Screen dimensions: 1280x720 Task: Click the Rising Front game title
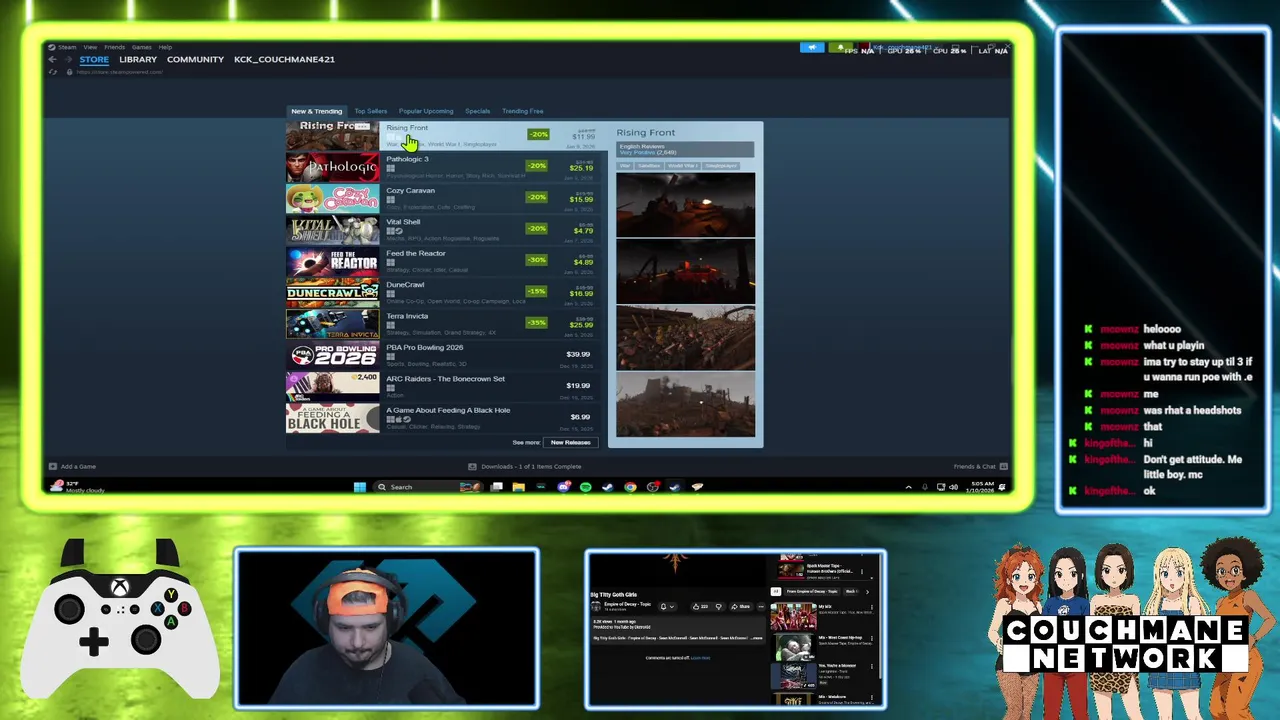407,128
